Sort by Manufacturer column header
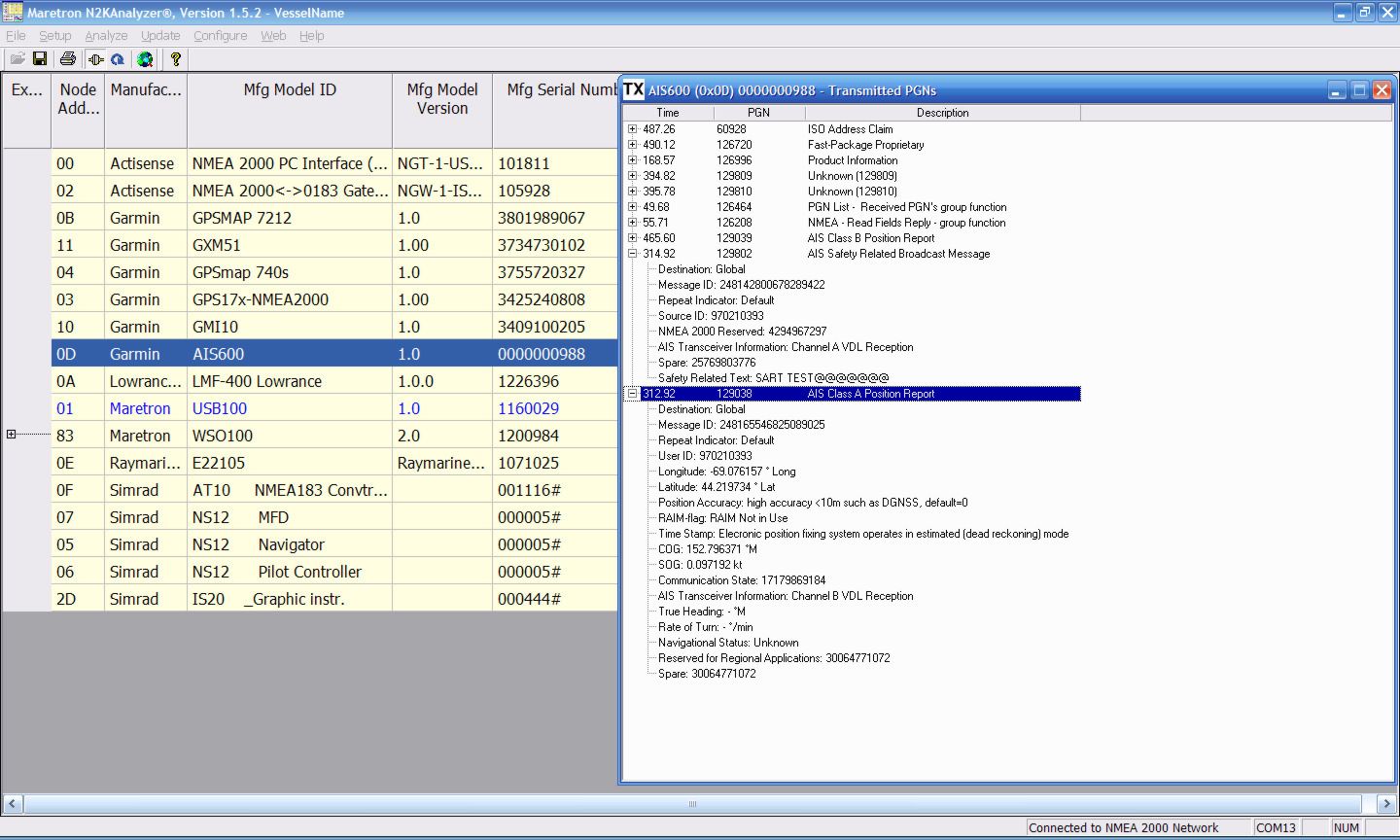1400x840 pixels. (x=146, y=111)
